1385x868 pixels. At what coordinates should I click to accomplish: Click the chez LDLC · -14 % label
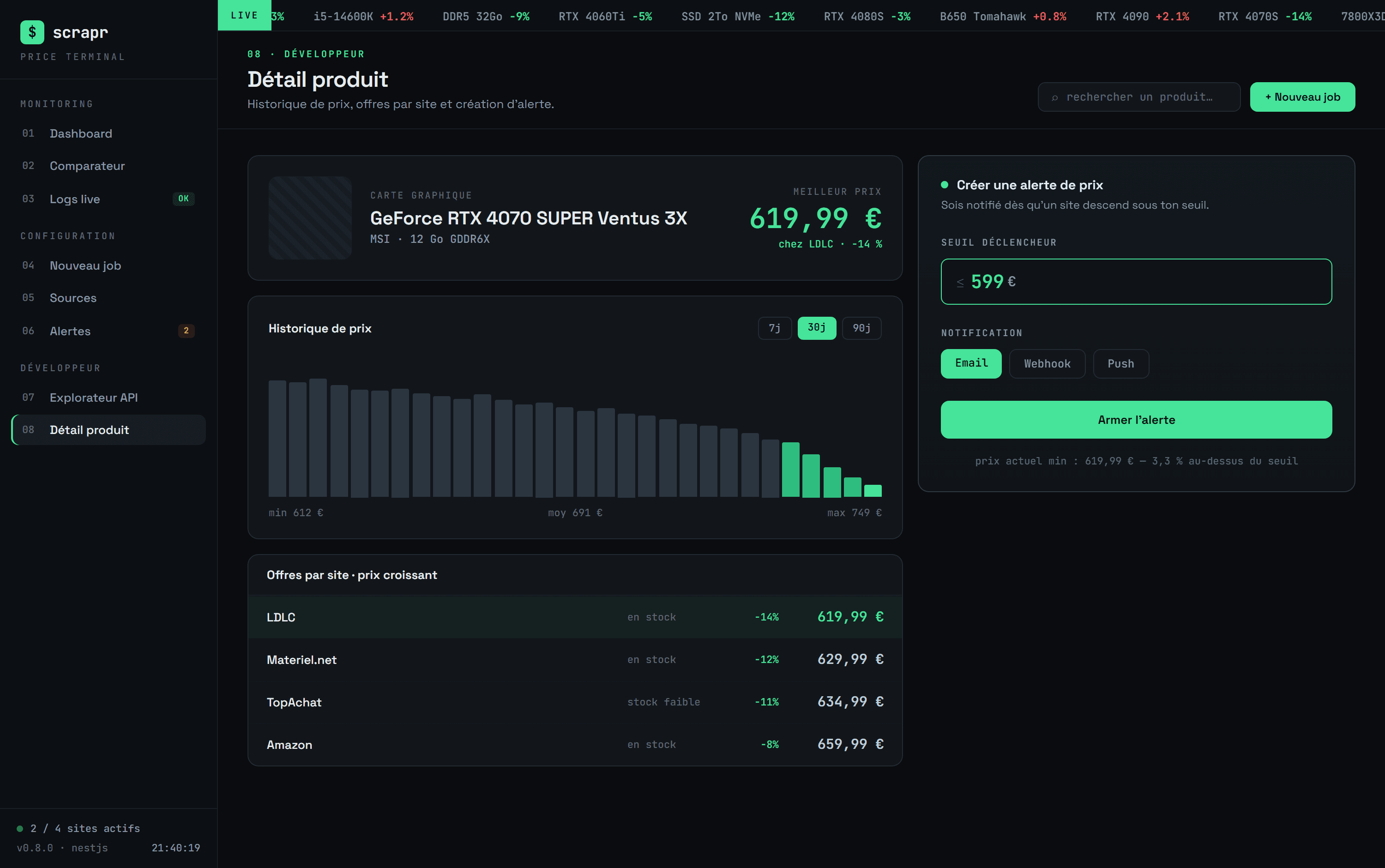coord(830,244)
